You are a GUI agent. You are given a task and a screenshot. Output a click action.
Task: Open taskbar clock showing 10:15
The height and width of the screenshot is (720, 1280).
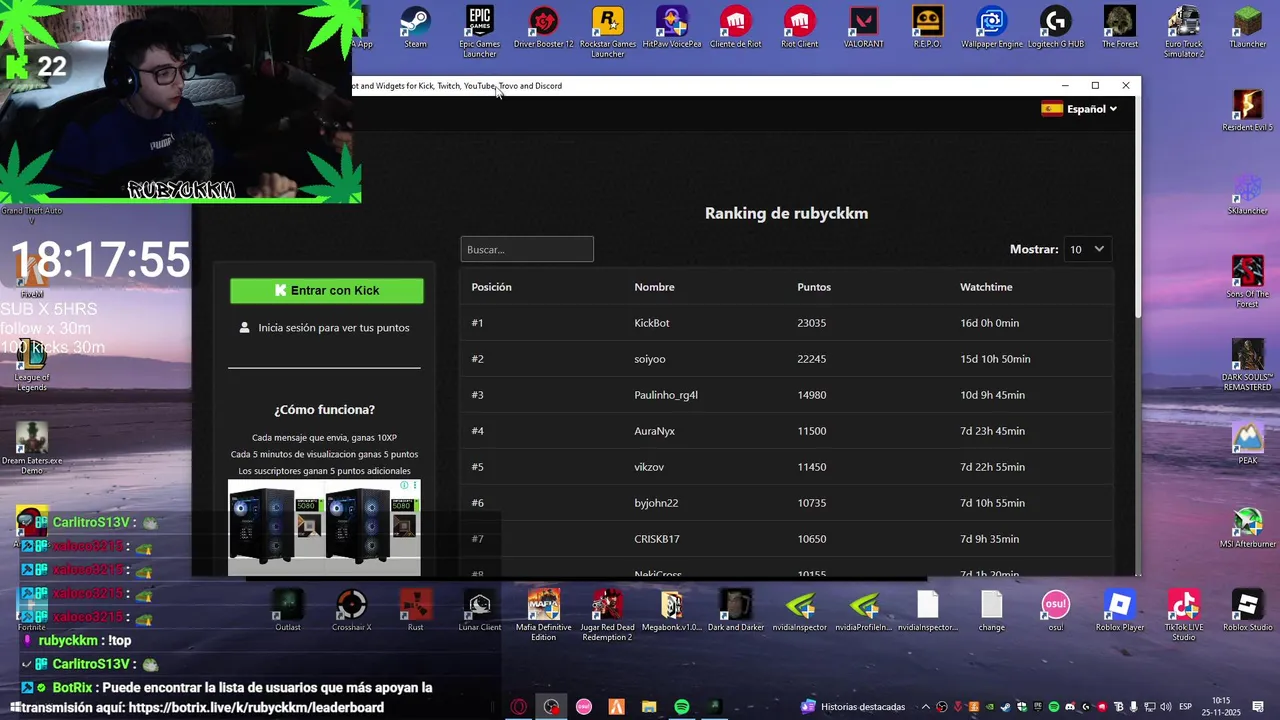click(1221, 707)
